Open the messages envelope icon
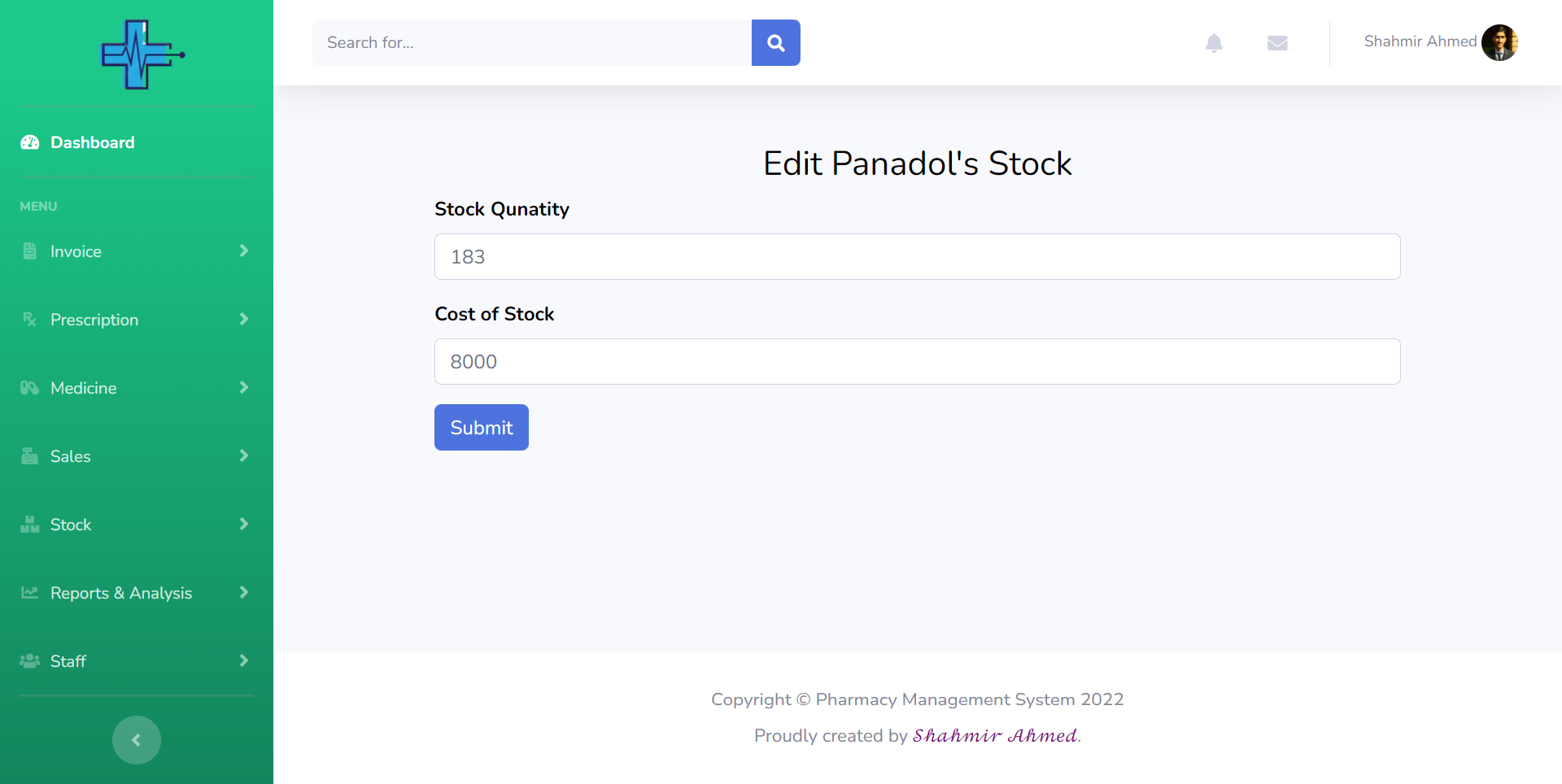 click(x=1277, y=43)
